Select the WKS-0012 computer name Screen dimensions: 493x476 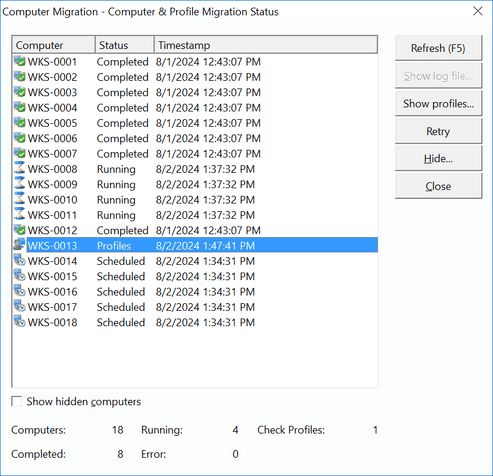coord(52,230)
